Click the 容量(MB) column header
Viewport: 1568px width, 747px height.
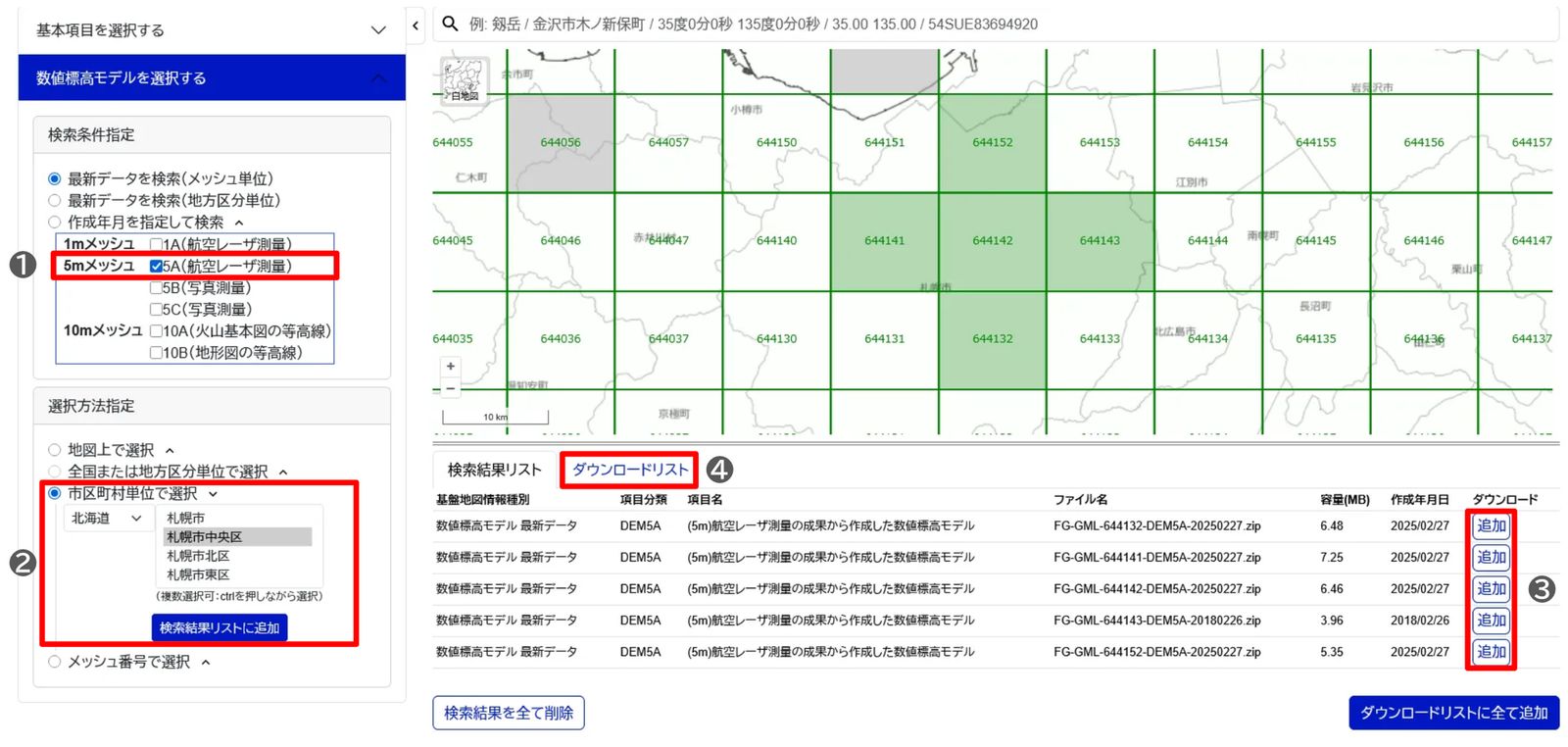pos(1345,500)
